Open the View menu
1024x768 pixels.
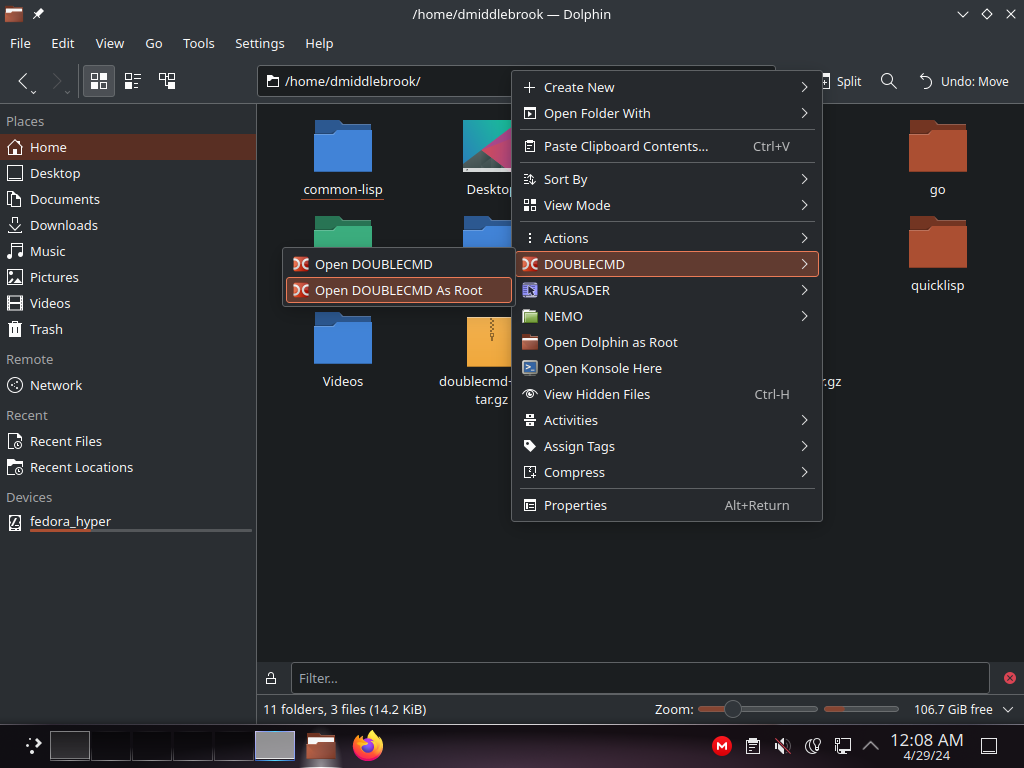[x=110, y=43]
